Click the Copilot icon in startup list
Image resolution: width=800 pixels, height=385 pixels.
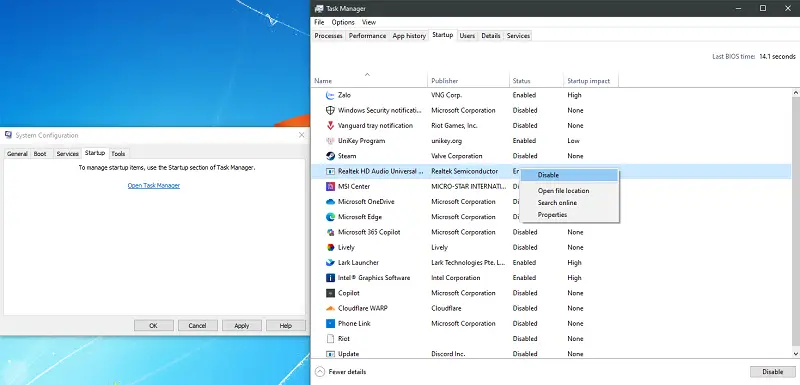click(330, 293)
